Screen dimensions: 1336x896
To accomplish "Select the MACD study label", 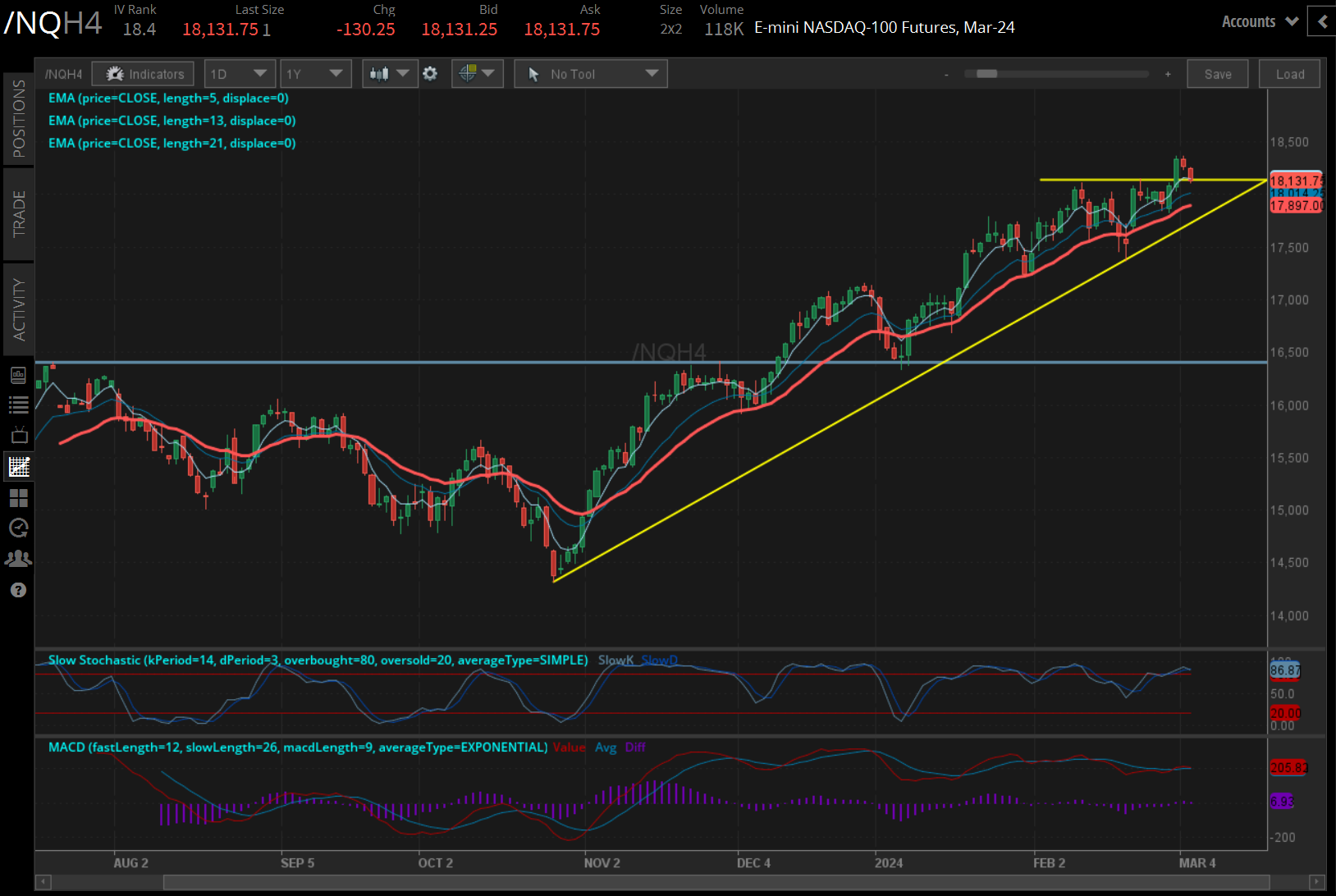I will point(297,747).
